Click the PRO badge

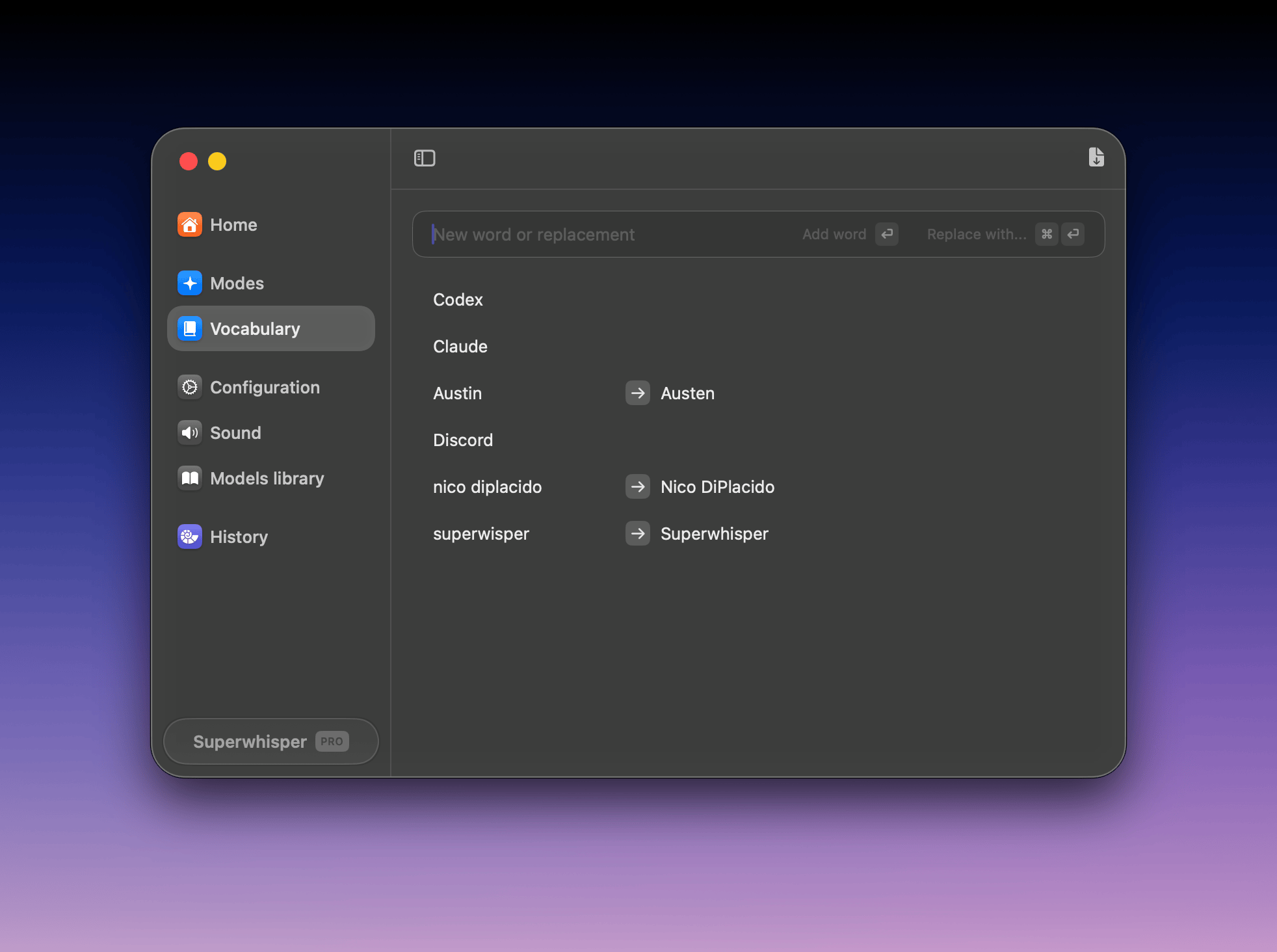coord(332,741)
